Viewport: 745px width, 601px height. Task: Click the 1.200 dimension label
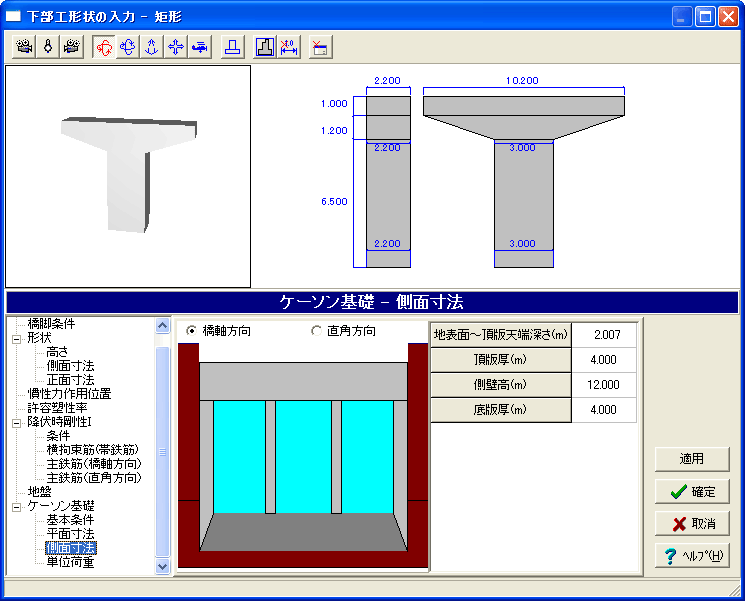[x=334, y=131]
